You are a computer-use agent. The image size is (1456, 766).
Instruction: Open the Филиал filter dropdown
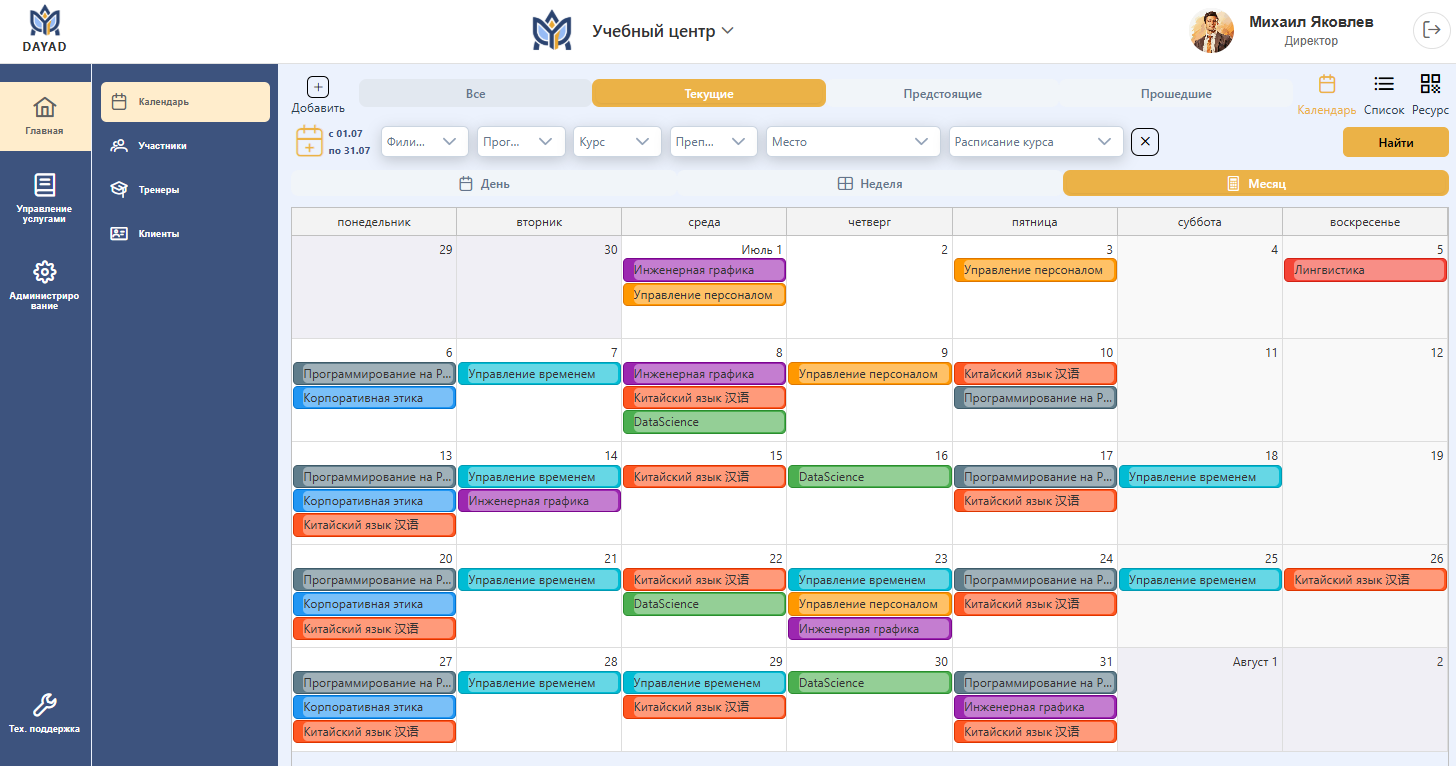(x=425, y=142)
